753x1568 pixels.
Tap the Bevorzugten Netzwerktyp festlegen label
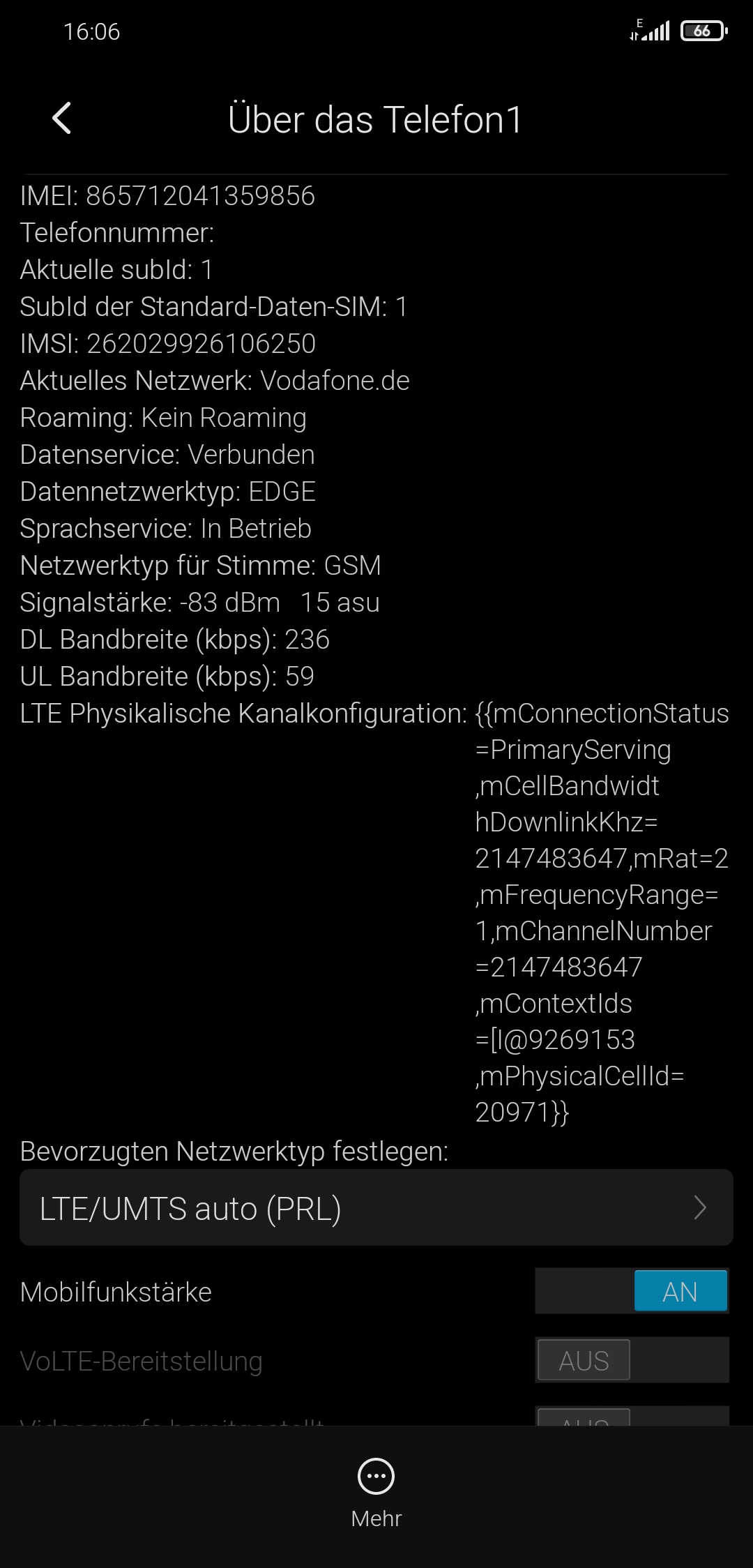234,1152
